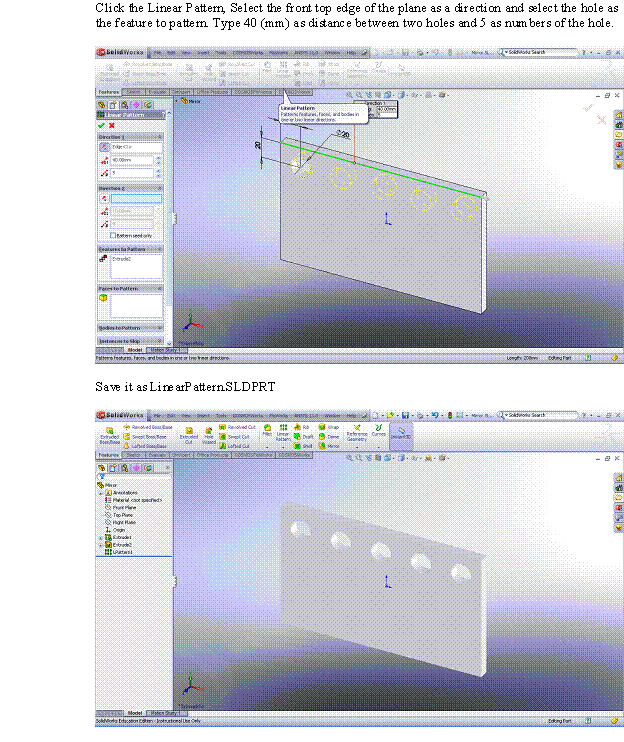
Task: Click the Direction 1 reverse direction icon
Action: 104,147
